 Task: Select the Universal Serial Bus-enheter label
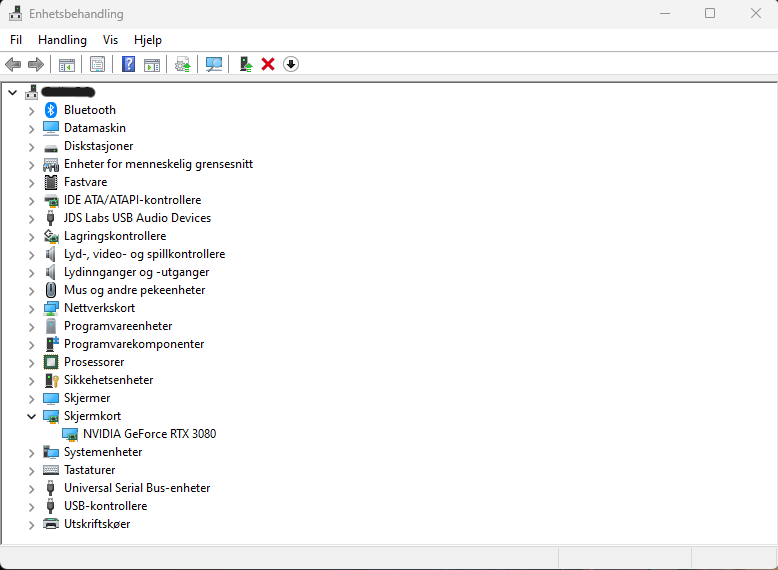pyautogui.click(x=137, y=488)
